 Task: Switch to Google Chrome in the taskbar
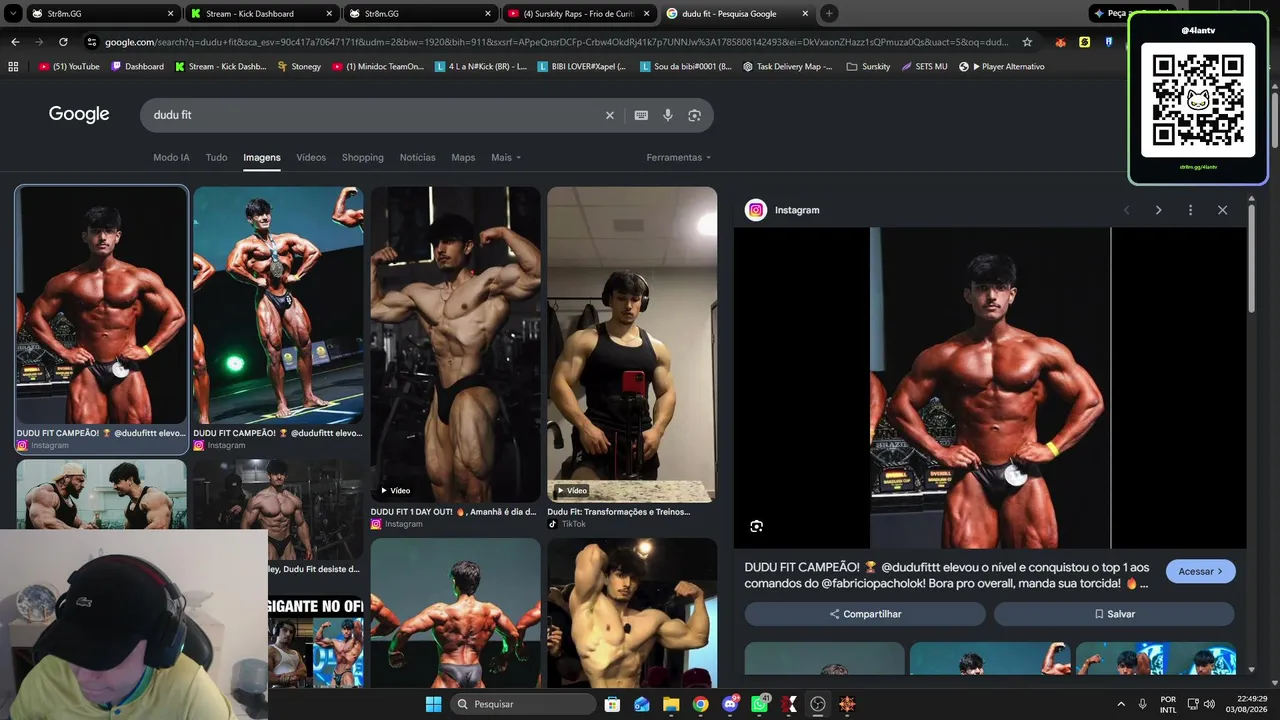(x=700, y=704)
